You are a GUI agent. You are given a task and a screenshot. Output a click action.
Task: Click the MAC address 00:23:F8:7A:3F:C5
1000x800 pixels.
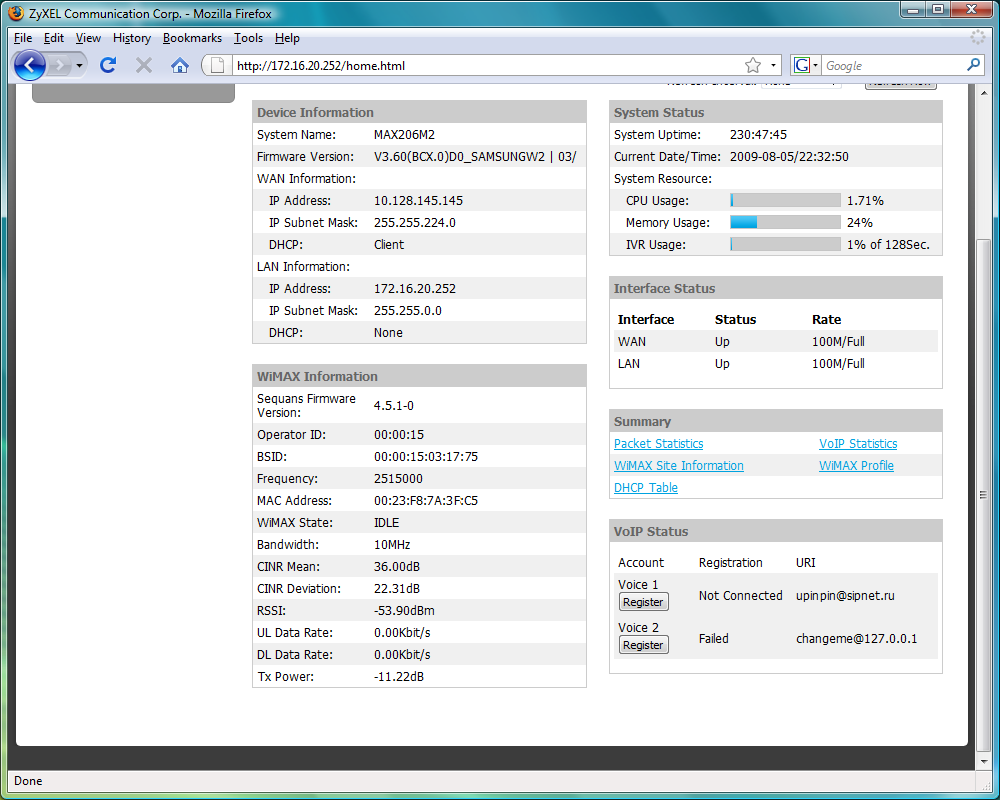click(x=425, y=501)
